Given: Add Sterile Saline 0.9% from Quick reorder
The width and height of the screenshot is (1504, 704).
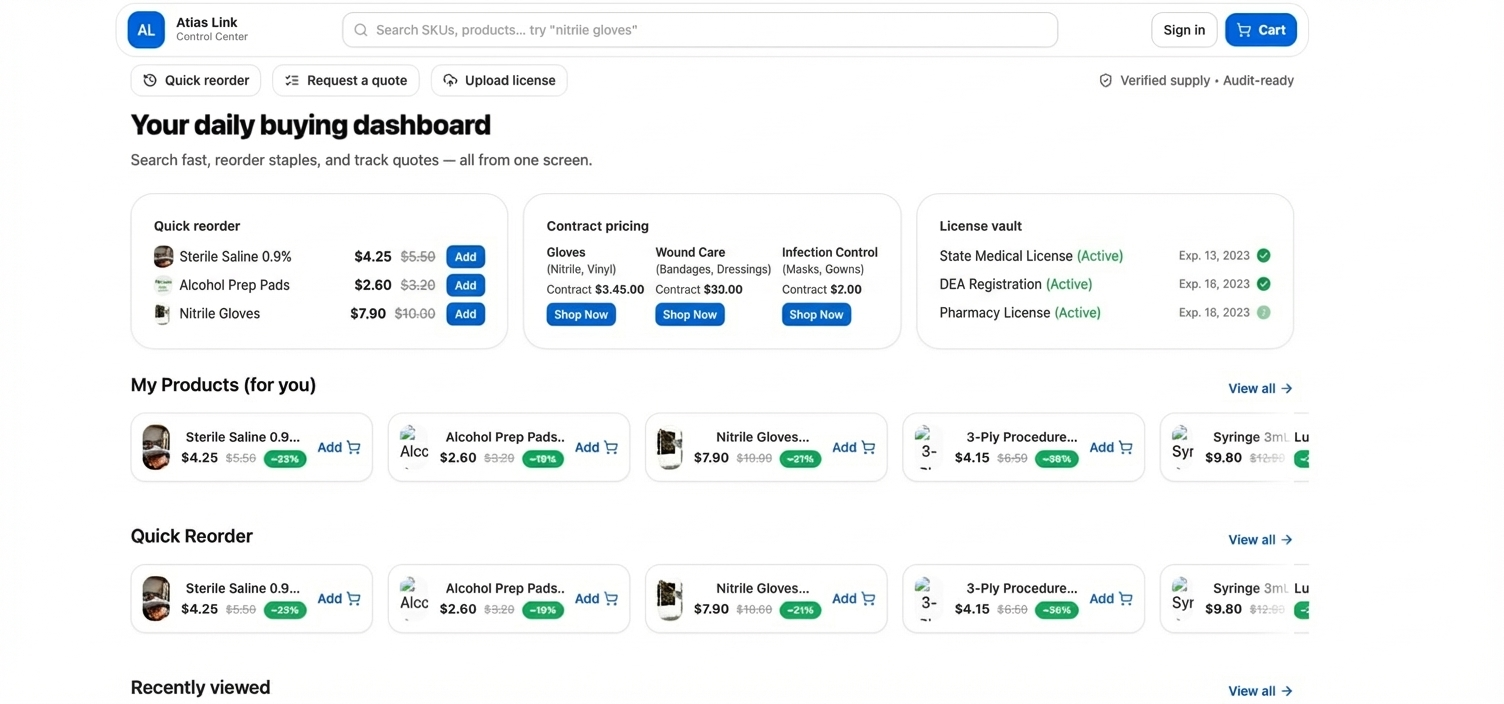Looking at the screenshot, I should tap(465, 256).
